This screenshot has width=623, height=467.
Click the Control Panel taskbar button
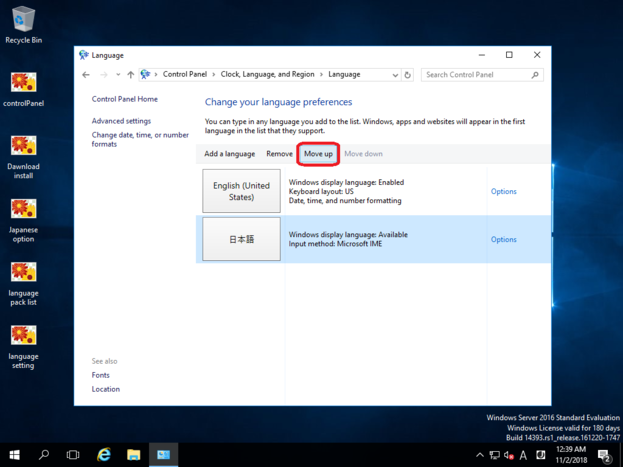click(163, 455)
